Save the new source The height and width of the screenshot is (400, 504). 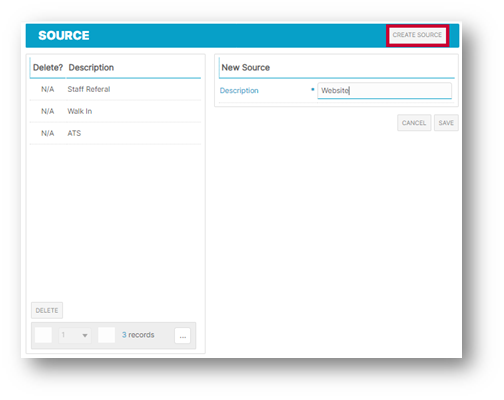click(x=446, y=123)
